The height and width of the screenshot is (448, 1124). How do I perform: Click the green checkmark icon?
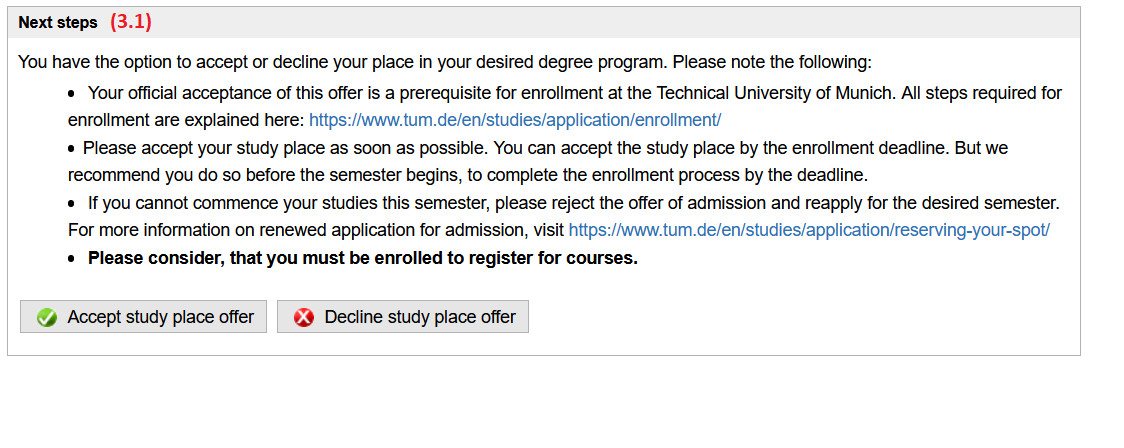[x=46, y=318]
